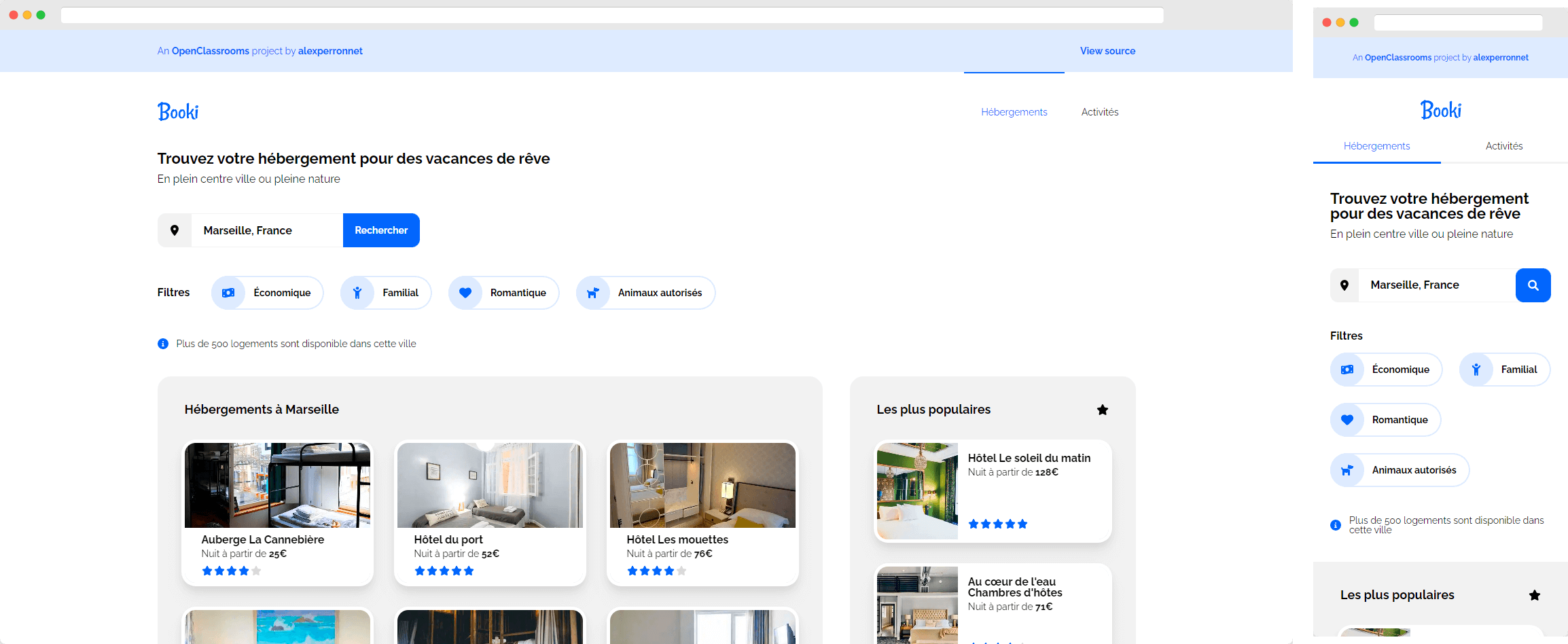The height and width of the screenshot is (644, 1568).
Task: Click the star rating of Hôtel du port
Action: click(x=444, y=571)
